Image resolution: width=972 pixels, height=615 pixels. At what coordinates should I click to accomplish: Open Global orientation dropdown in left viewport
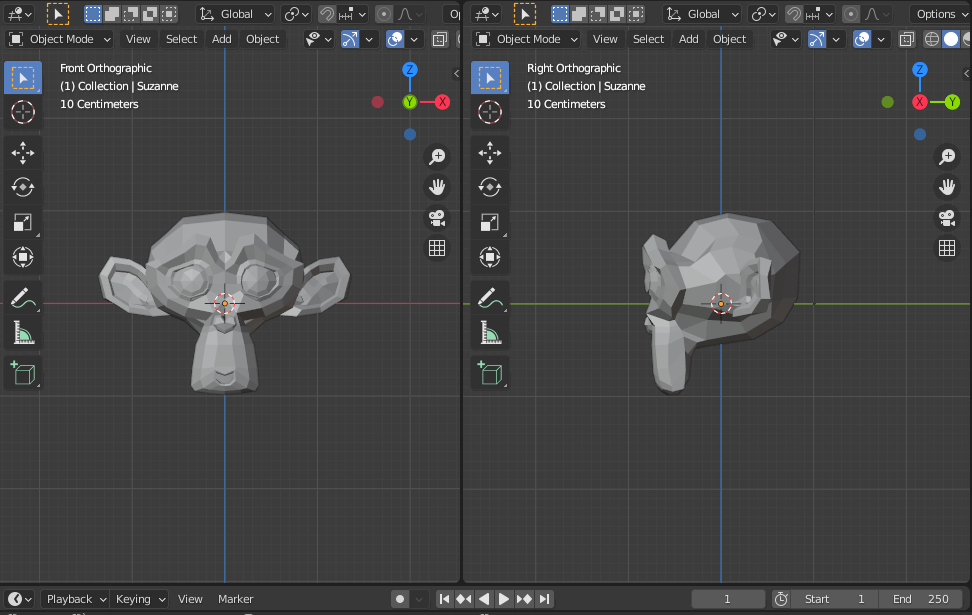pyautogui.click(x=235, y=14)
